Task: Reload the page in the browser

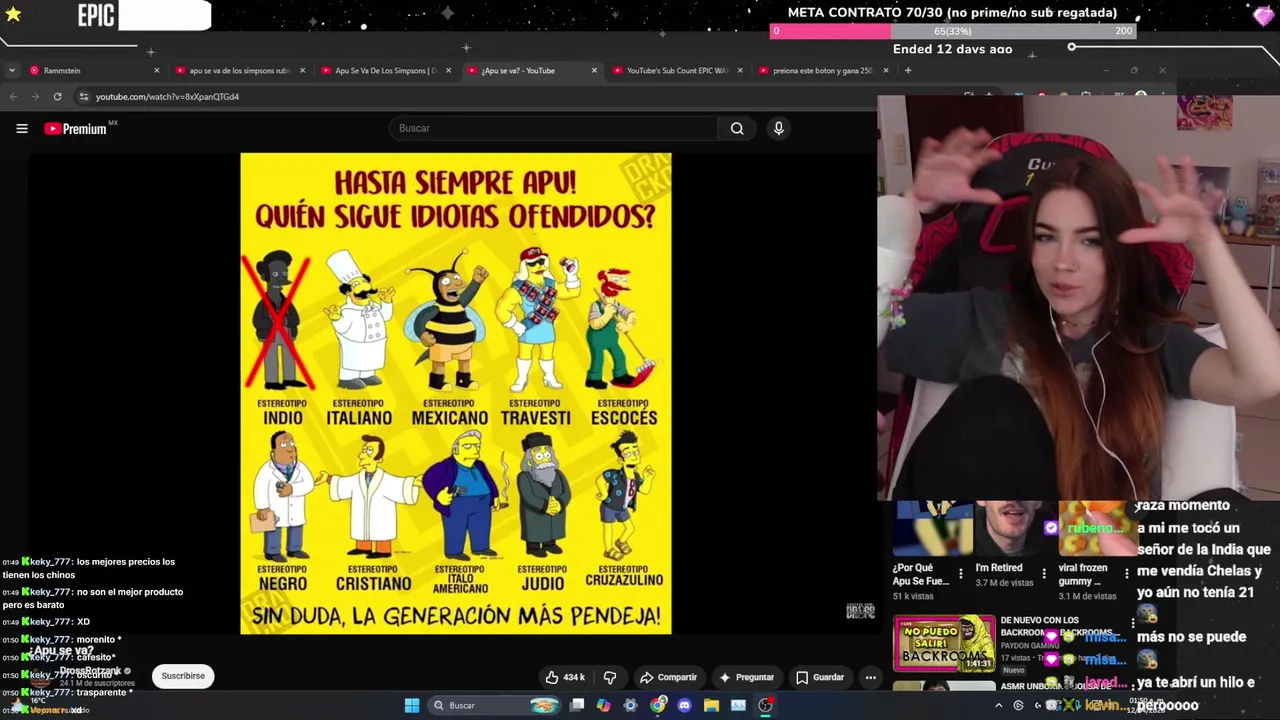Action: pyautogui.click(x=57, y=97)
